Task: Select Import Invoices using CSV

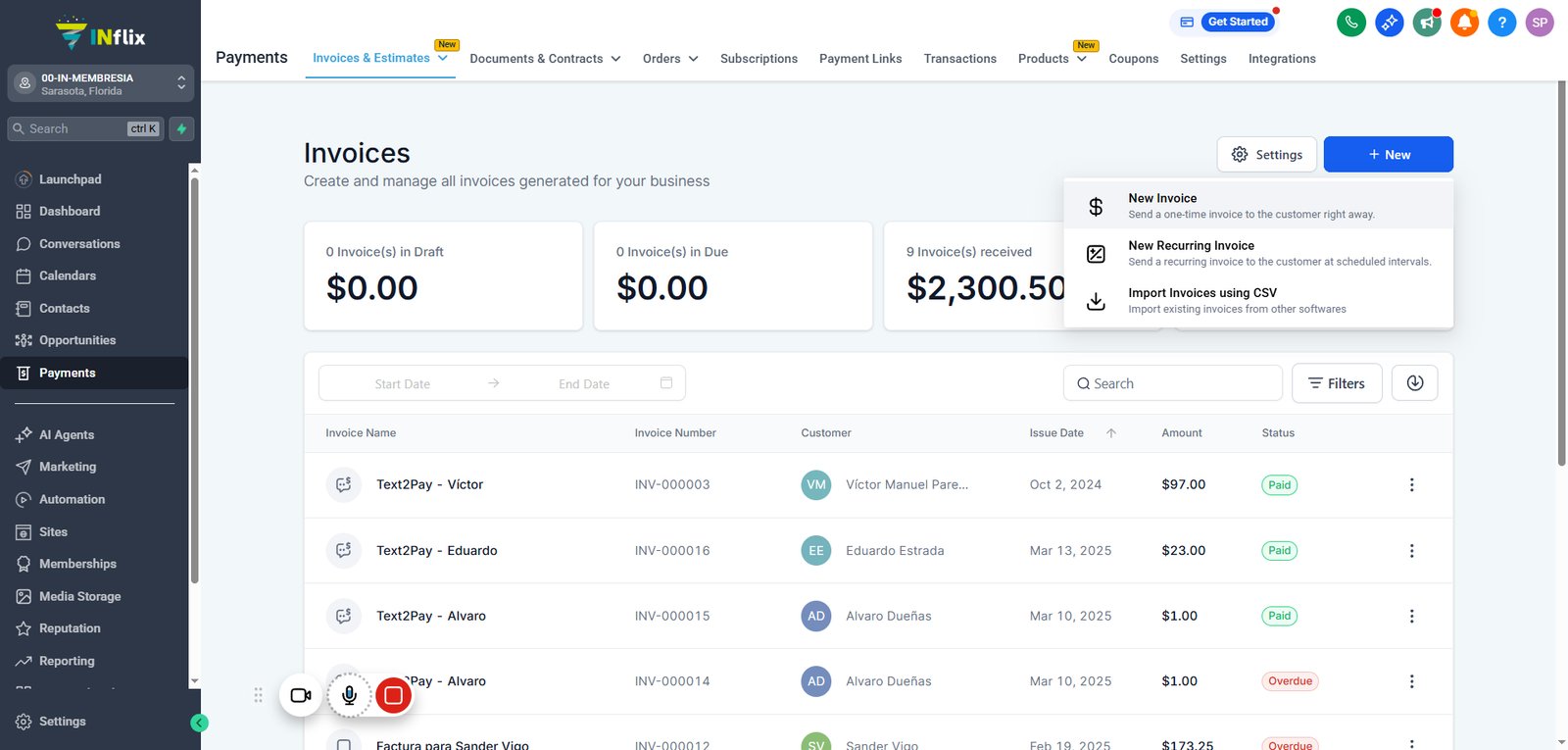Action: pos(1258,300)
